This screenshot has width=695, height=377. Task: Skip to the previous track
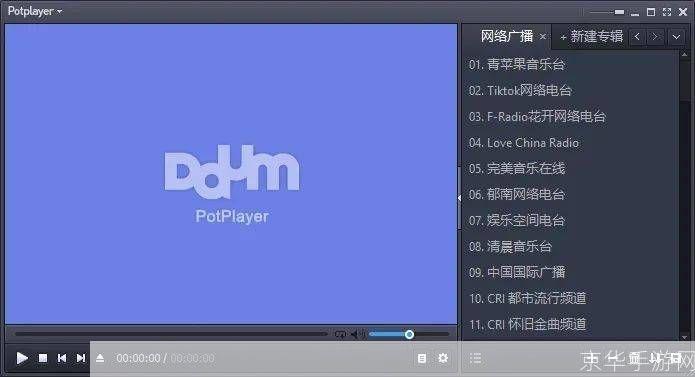click(62, 358)
